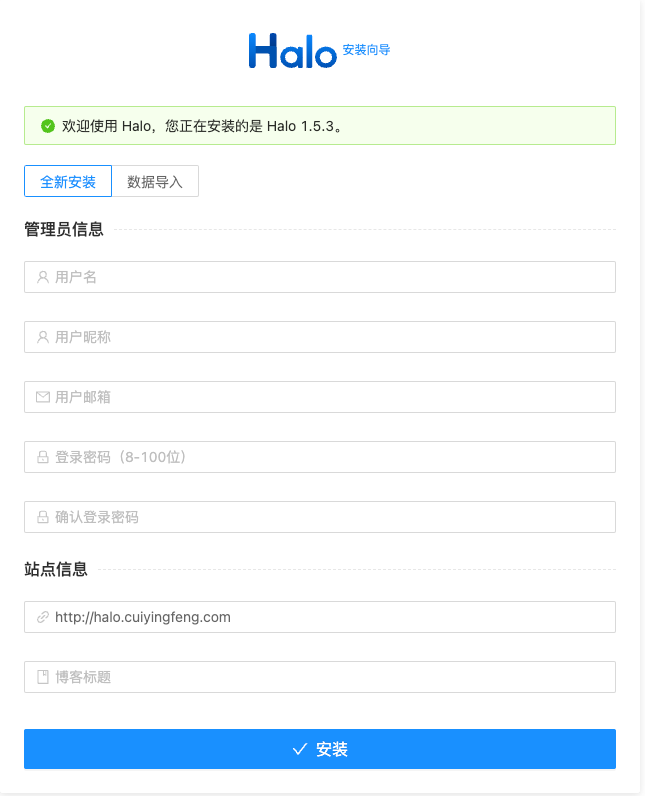
Task: Click the checkmark icon on 安装 button
Action: 300,749
